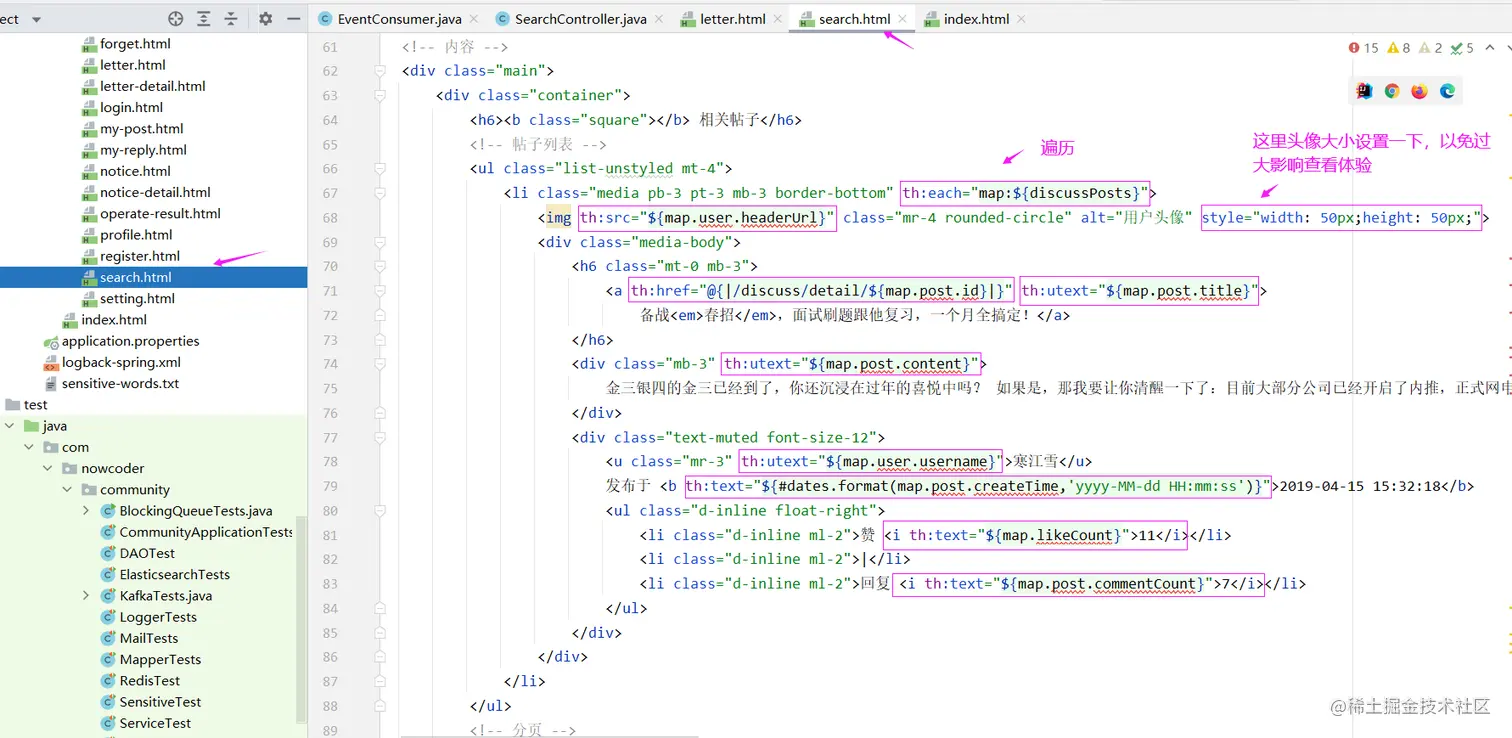Select ElasticsearchTests class
The height and width of the screenshot is (738, 1512).
coord(174,575)
